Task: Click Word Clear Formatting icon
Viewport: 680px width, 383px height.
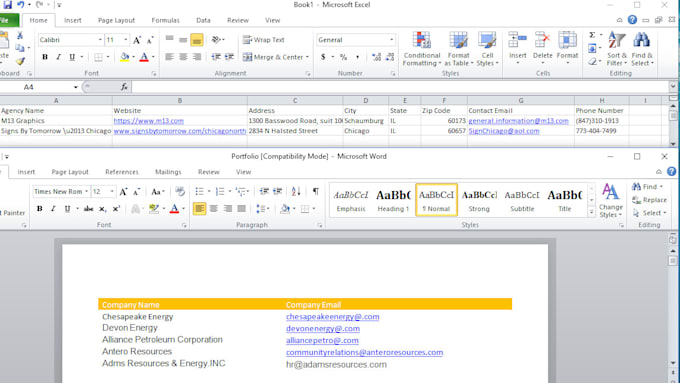Action: point(180,191)
